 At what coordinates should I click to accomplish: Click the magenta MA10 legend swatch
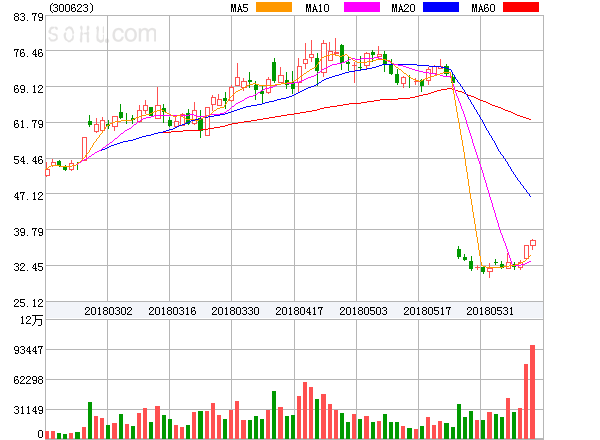(362, 7)
